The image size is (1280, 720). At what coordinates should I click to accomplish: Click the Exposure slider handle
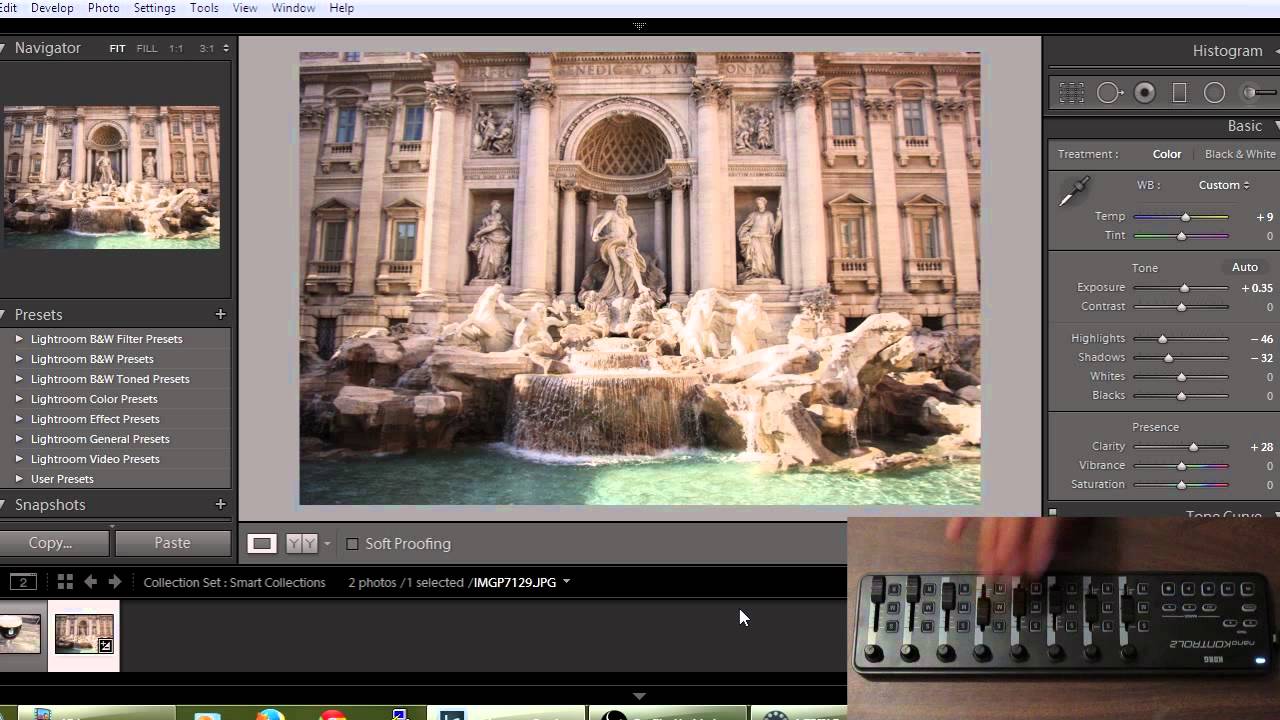(x=1185, y=288)
